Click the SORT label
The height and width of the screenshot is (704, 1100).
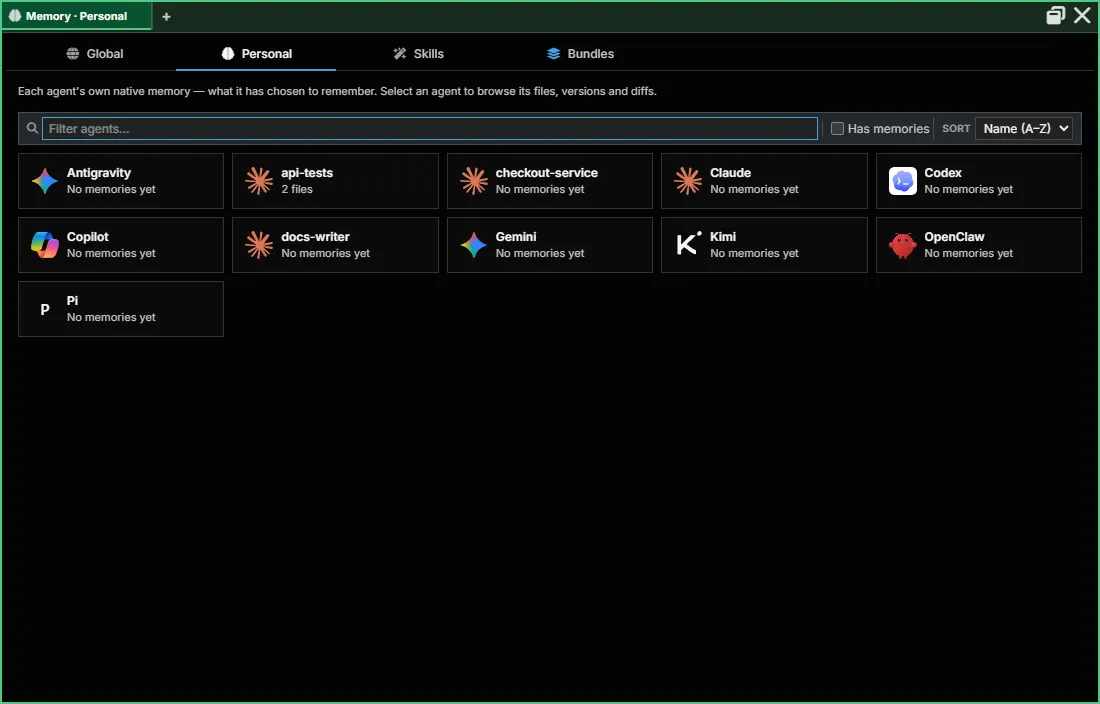[x=955, y=128]
